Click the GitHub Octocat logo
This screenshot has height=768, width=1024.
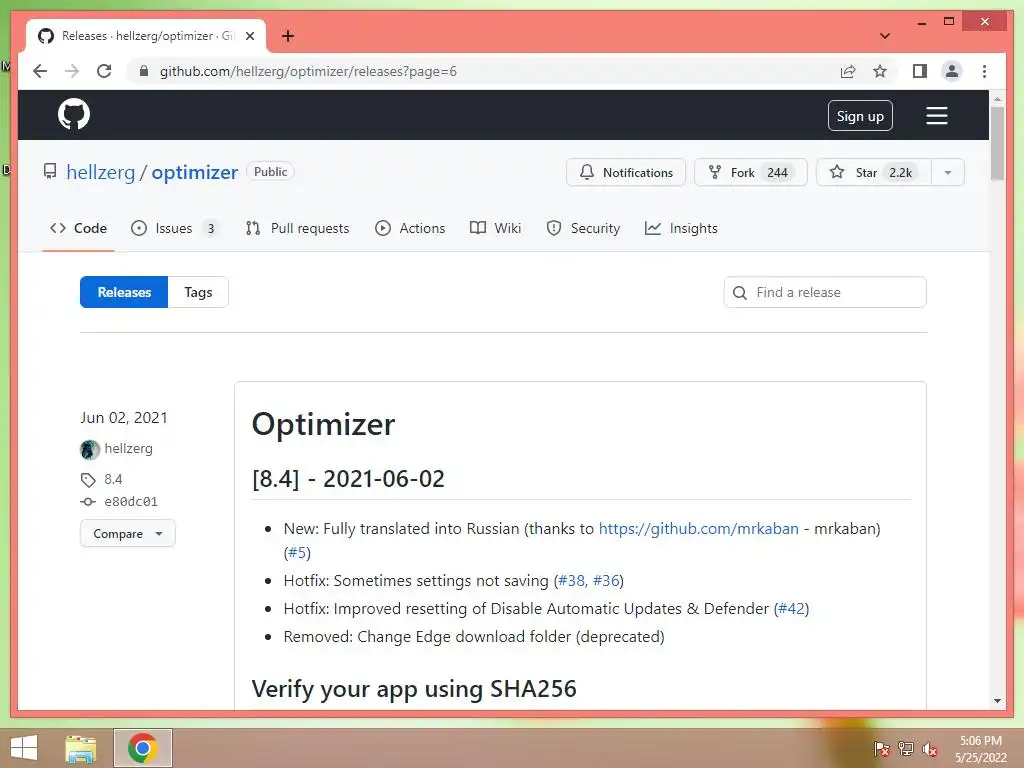click(x=74, y=114)
